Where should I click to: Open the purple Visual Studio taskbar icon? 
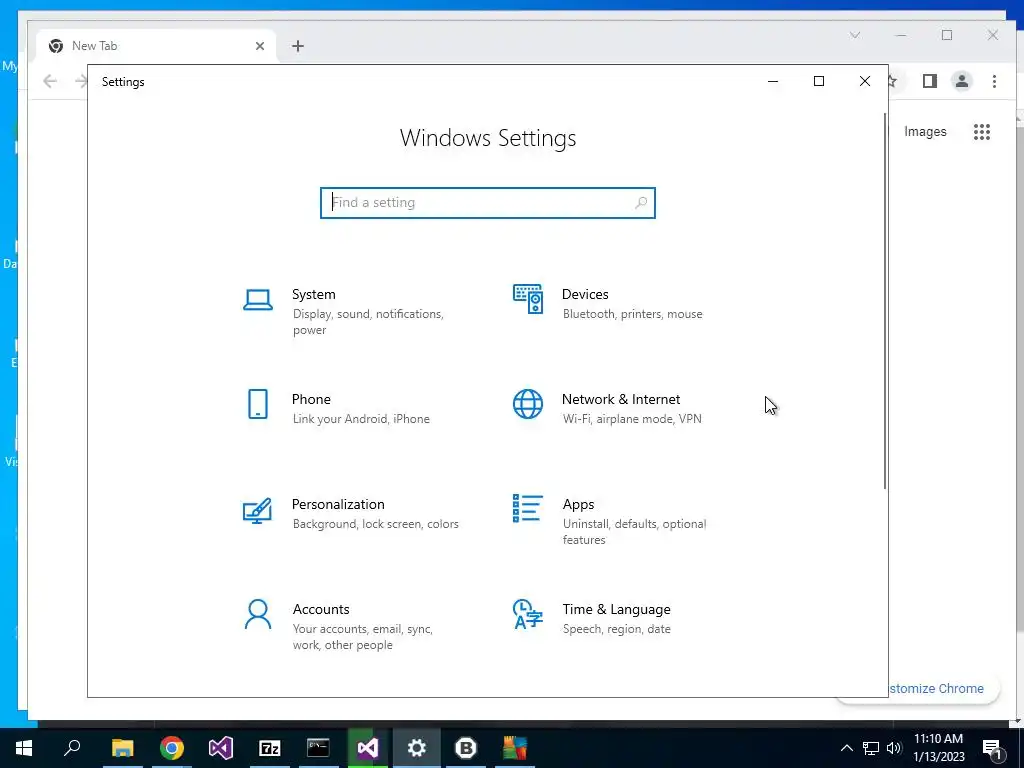[221, 748]
